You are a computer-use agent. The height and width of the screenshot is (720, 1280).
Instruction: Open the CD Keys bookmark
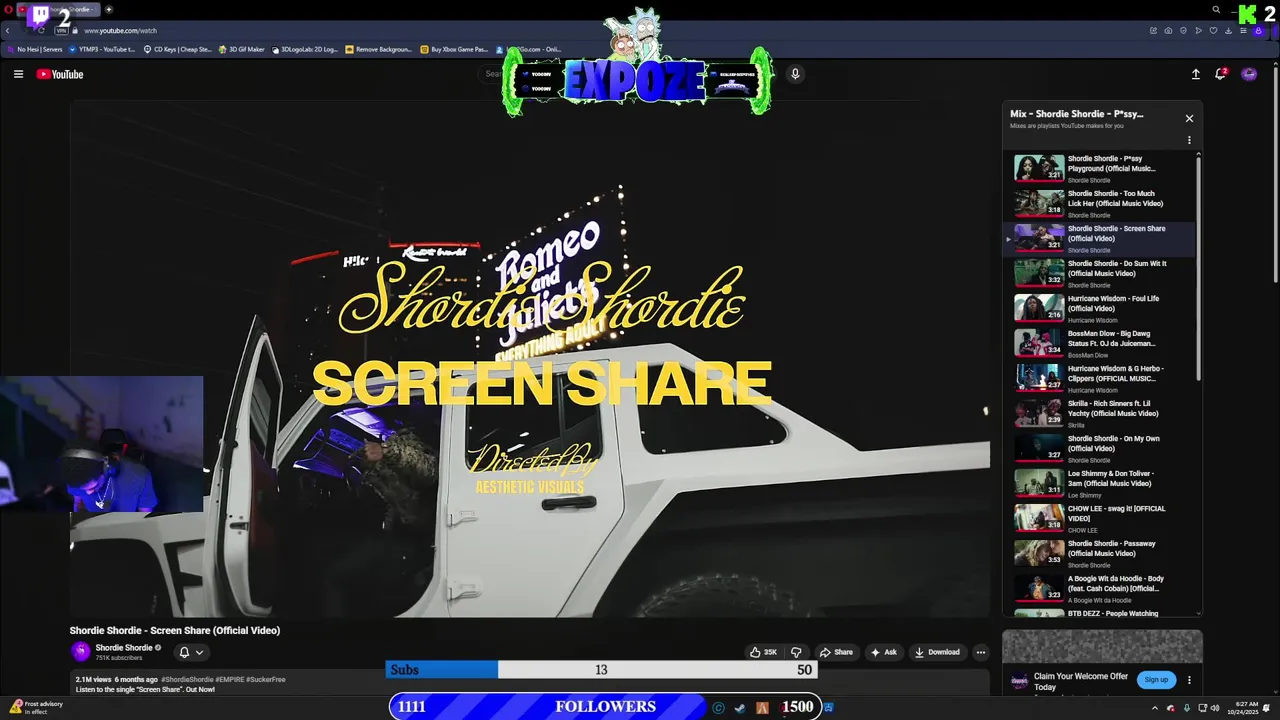pyautogui.click(x=178, y=49)
